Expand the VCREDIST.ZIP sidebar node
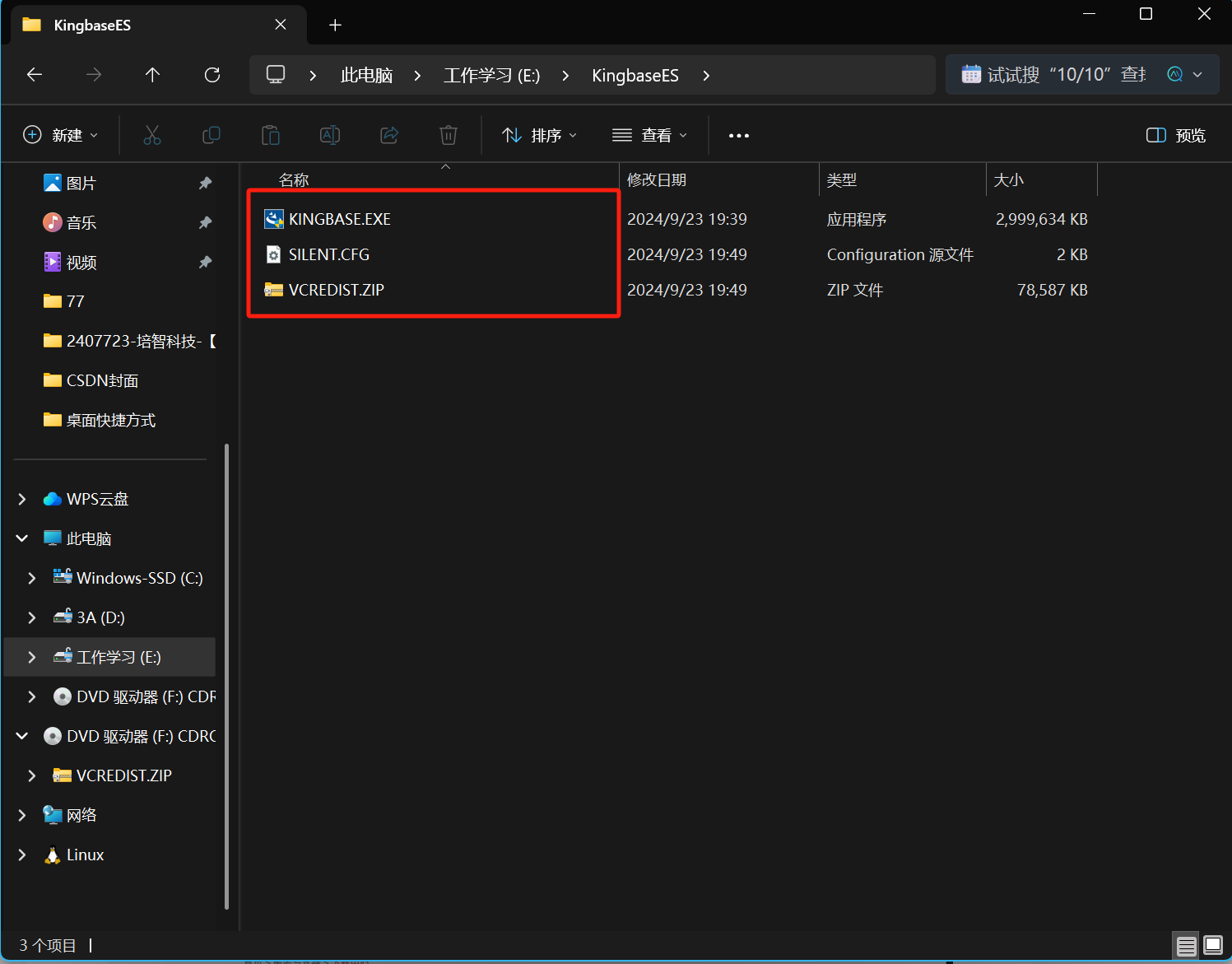Image resolution: width=1232 pixels, height=964 pixels. coord(32,775)
